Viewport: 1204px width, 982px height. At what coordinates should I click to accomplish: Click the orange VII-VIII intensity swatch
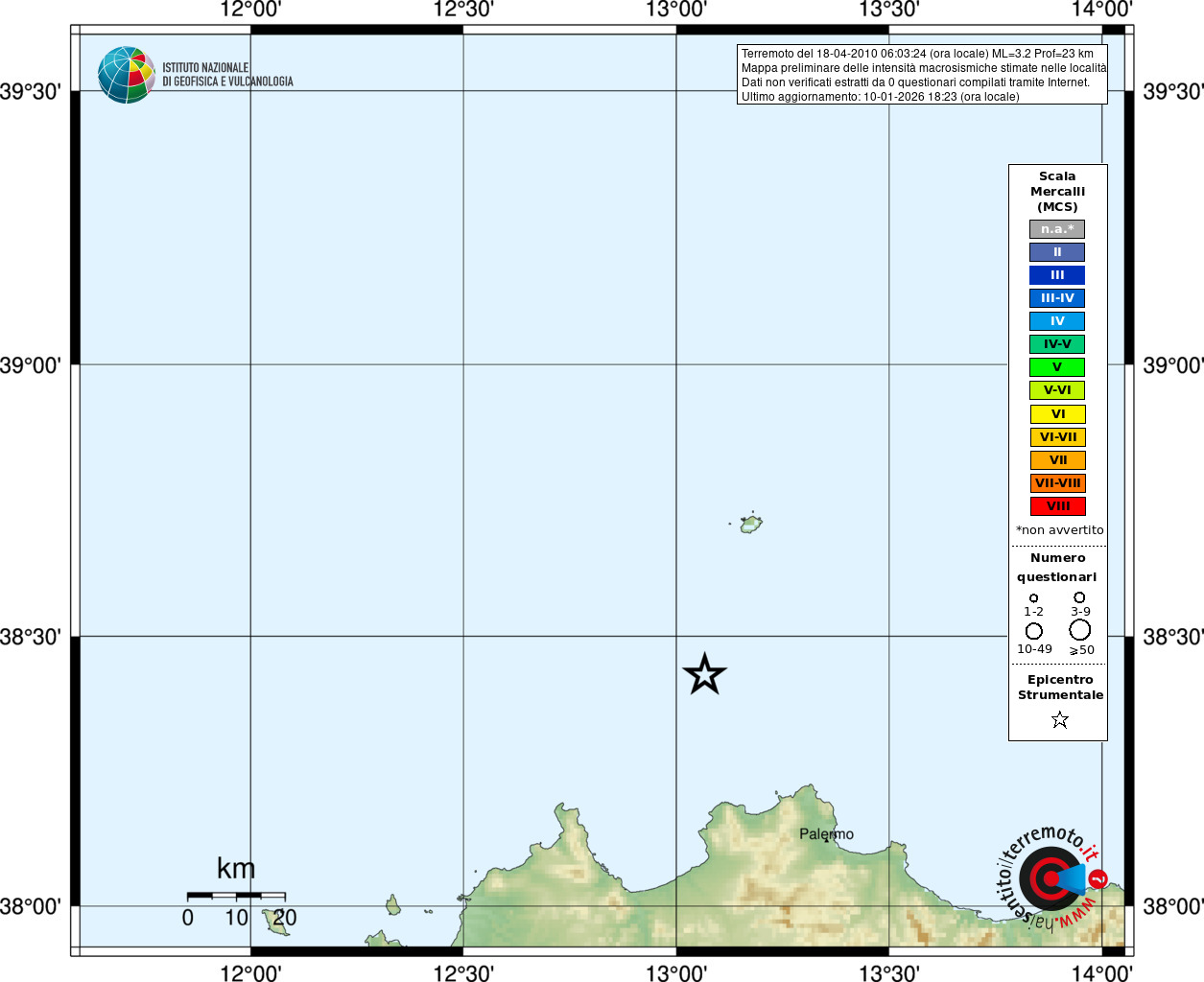[1058, 483]
